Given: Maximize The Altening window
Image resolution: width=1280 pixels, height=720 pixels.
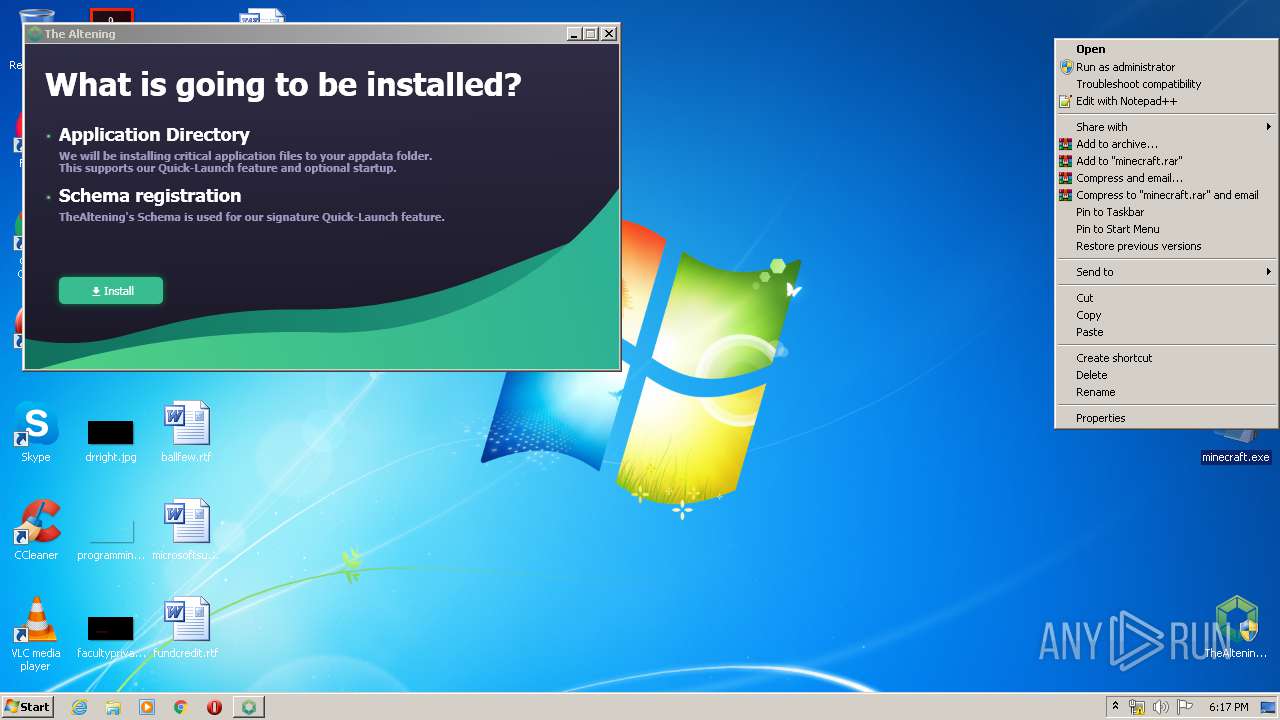Looking at the screenshot, I should point(591,34).
